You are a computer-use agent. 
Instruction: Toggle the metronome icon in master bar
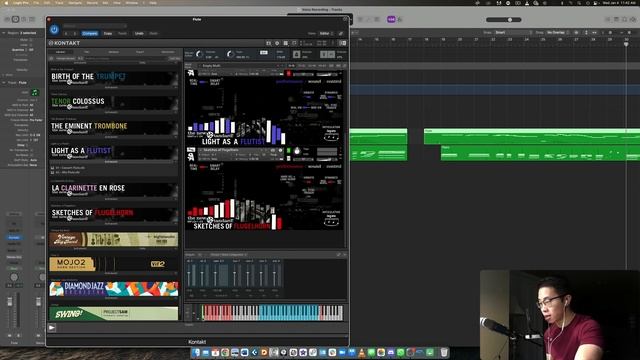297,54
